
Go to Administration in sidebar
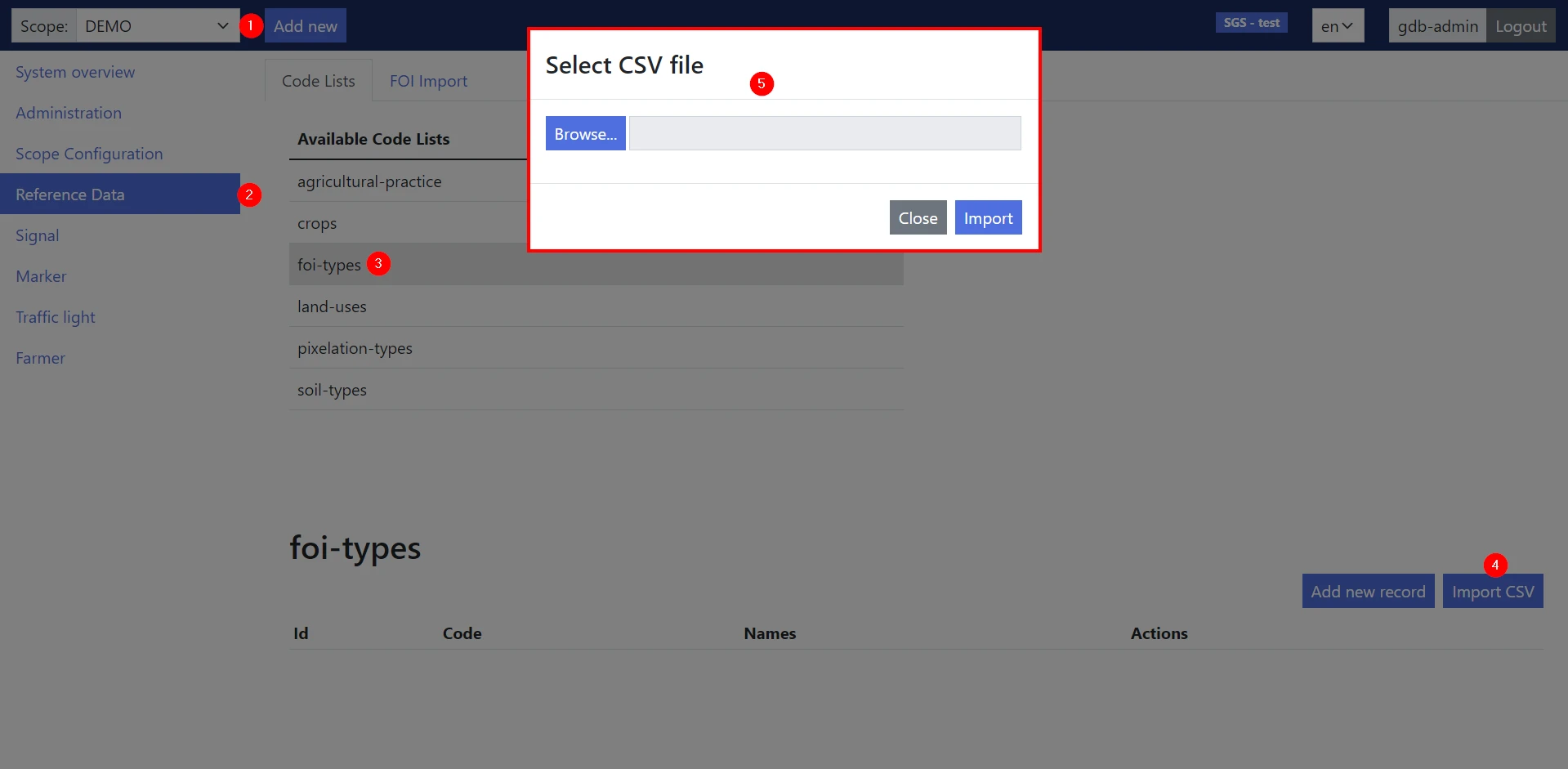[x=69, y=113]
